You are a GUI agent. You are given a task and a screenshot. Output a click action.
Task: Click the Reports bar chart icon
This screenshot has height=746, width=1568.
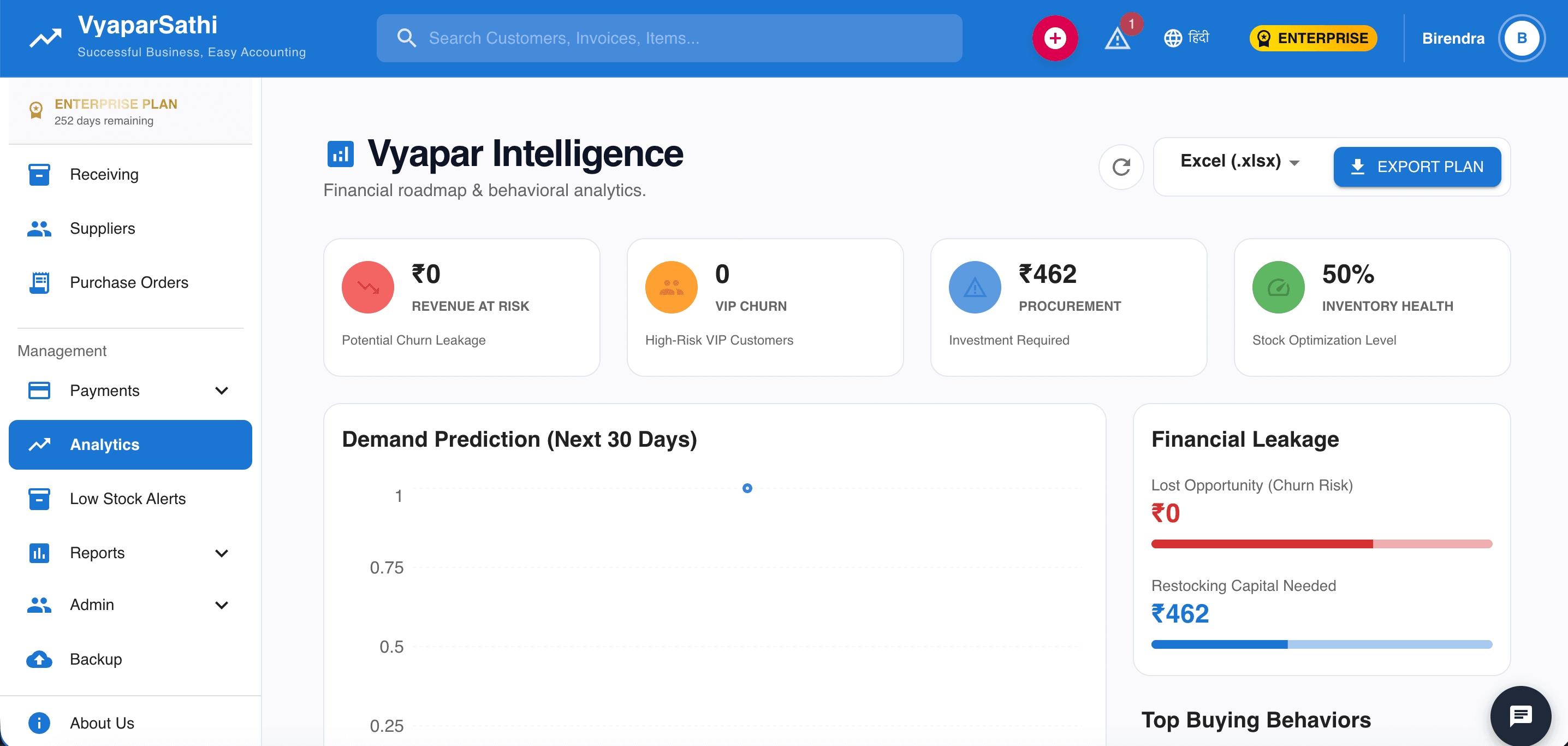39,553
